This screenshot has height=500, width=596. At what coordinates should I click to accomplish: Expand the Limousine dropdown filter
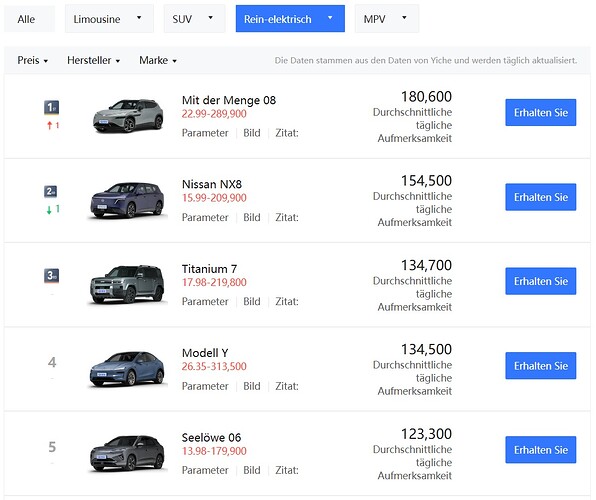click(x=109, y=19)
